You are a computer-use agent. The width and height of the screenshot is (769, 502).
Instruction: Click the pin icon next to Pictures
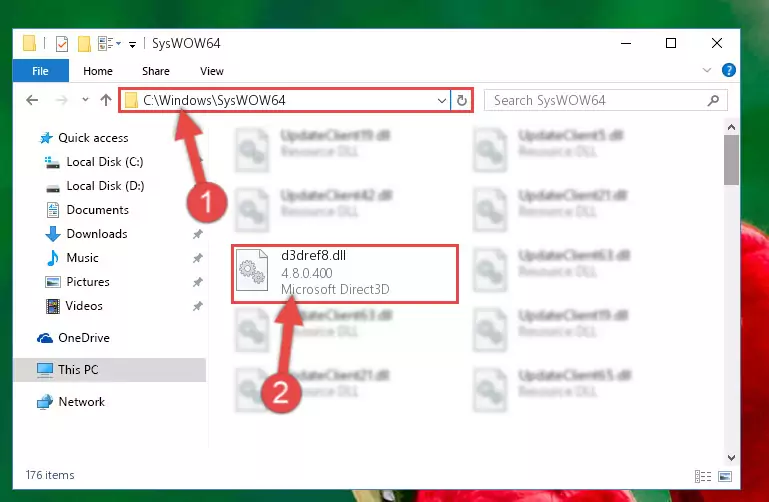(x=198, y=282)
